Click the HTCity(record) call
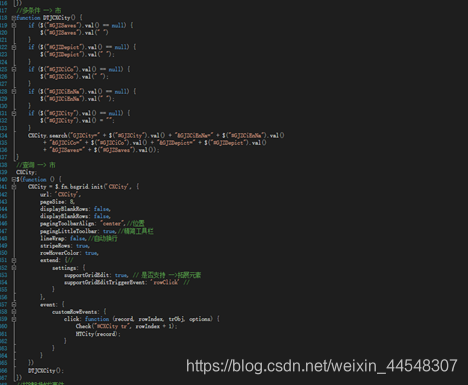 [x=98, y=334]
